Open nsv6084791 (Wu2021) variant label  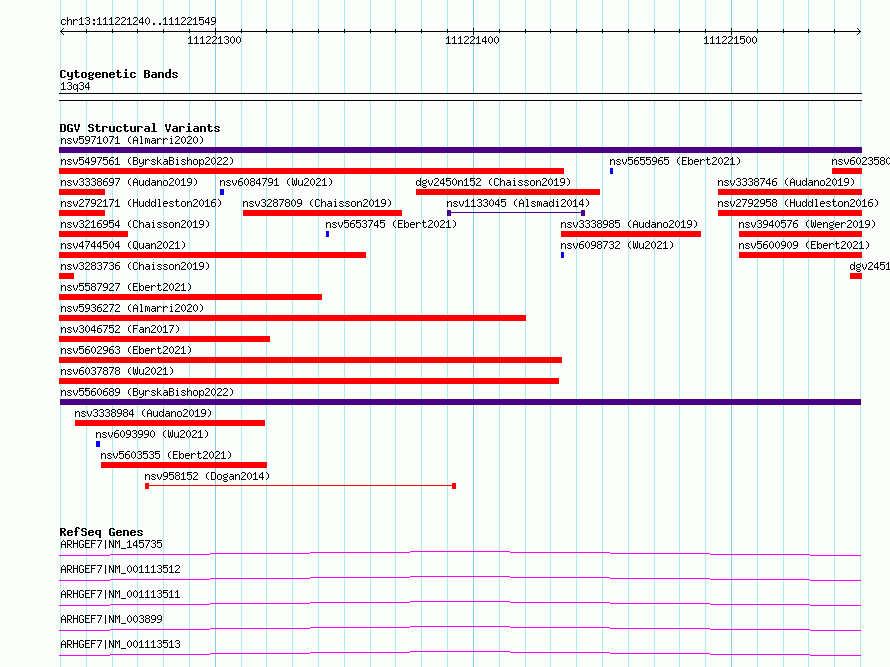click(x=276, y=182)
